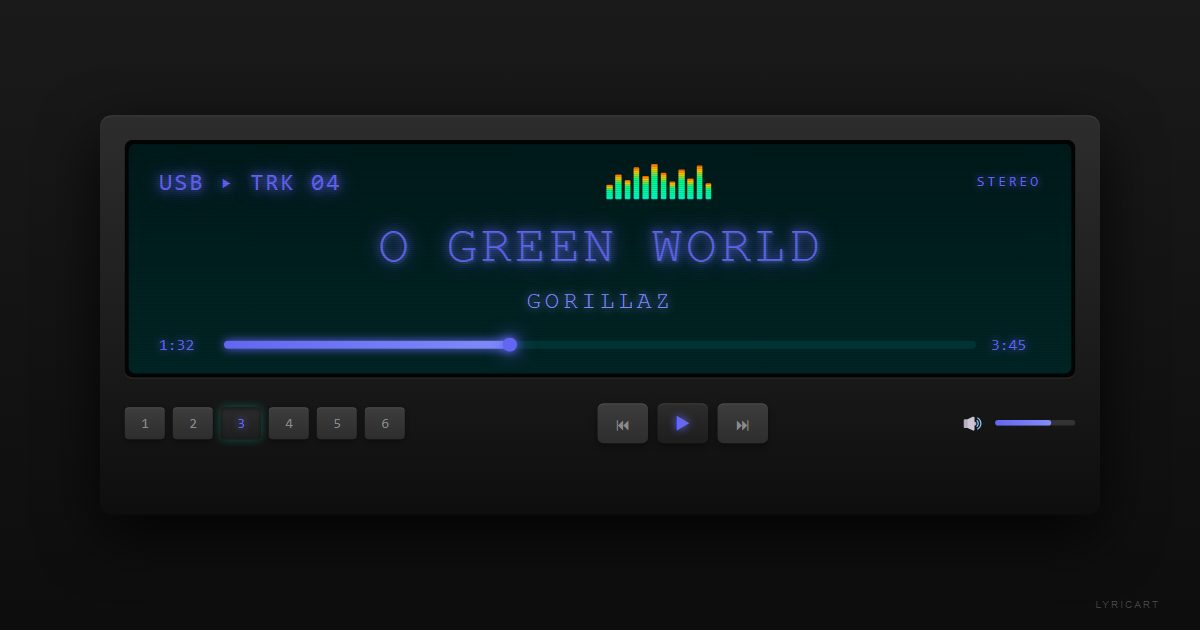The height and width of the screenshot is (630, 1200).
Task: Click the LYRICART watermark text
Action: [1127, 604]
